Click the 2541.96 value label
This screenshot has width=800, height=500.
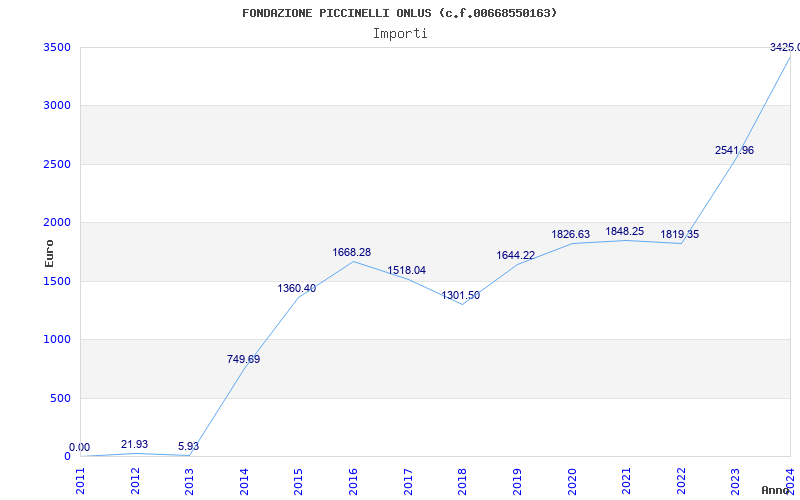(x=734, y=150)
